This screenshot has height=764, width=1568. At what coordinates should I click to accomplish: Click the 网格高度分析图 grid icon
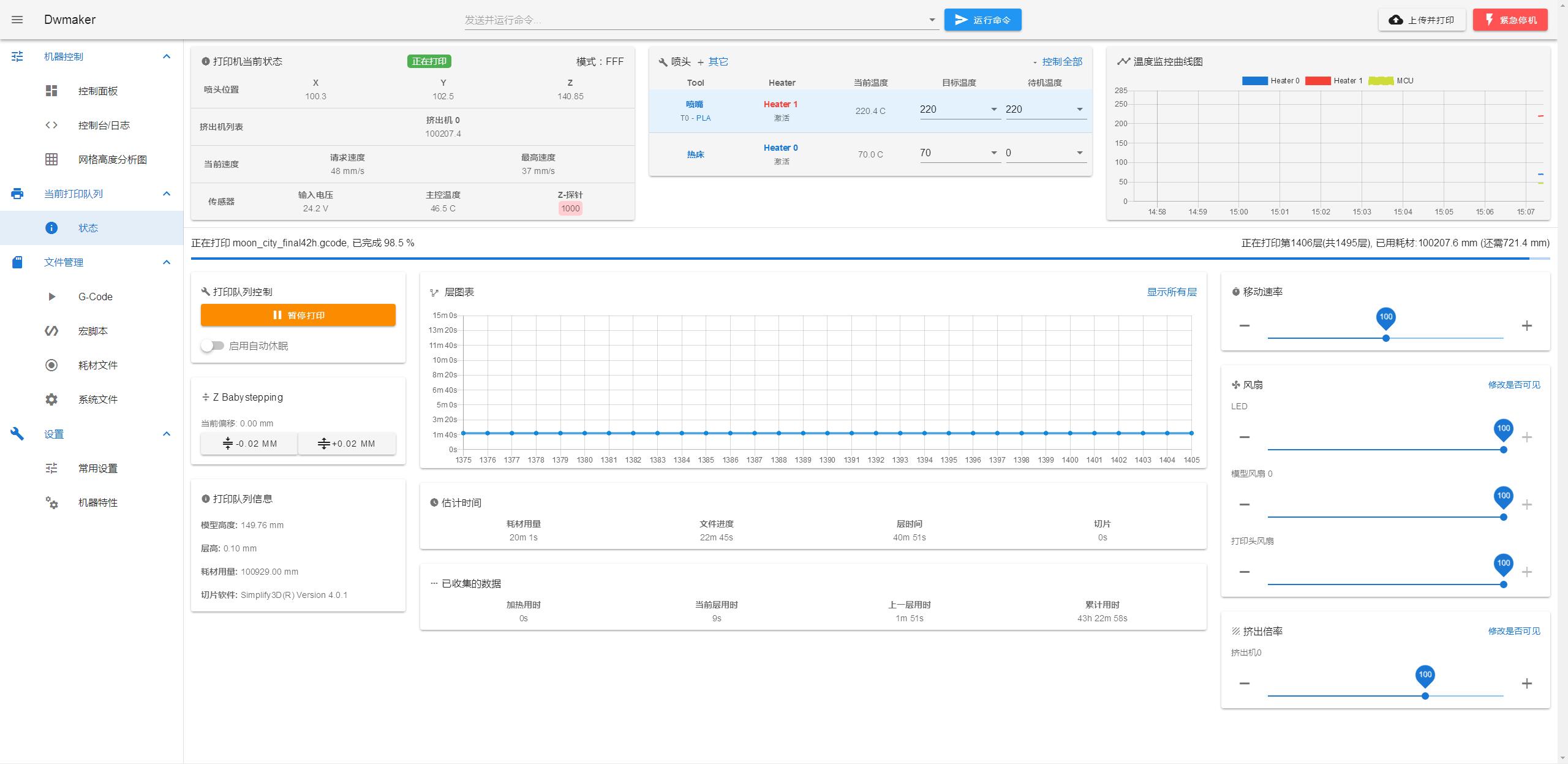tap(51, 159)
